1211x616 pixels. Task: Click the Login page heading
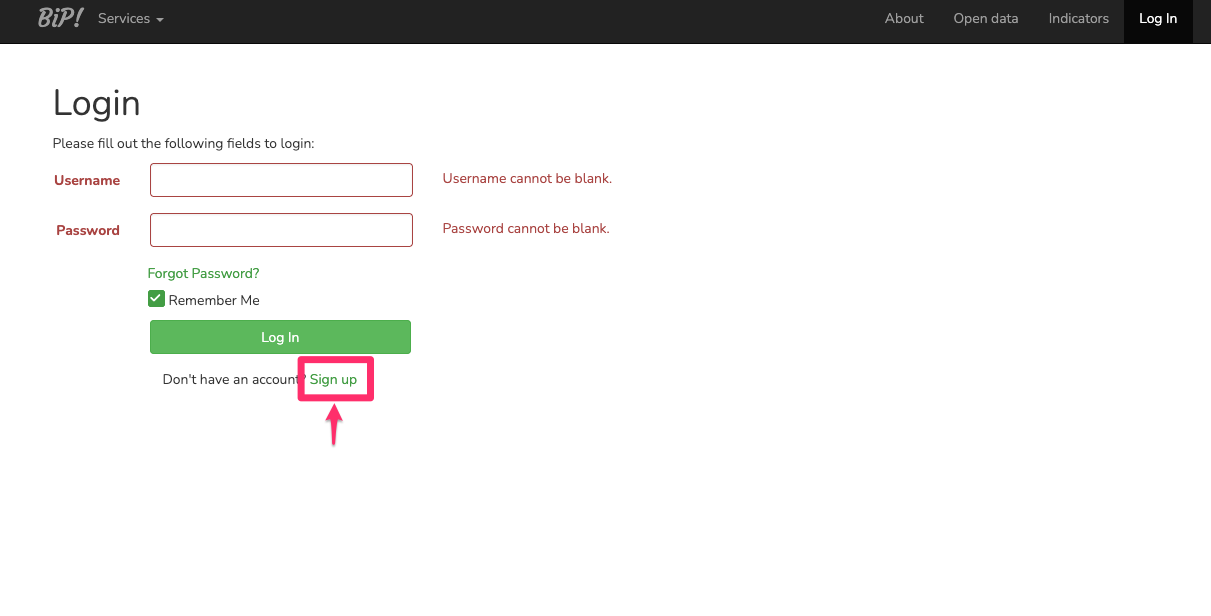(x=97, y=103)
